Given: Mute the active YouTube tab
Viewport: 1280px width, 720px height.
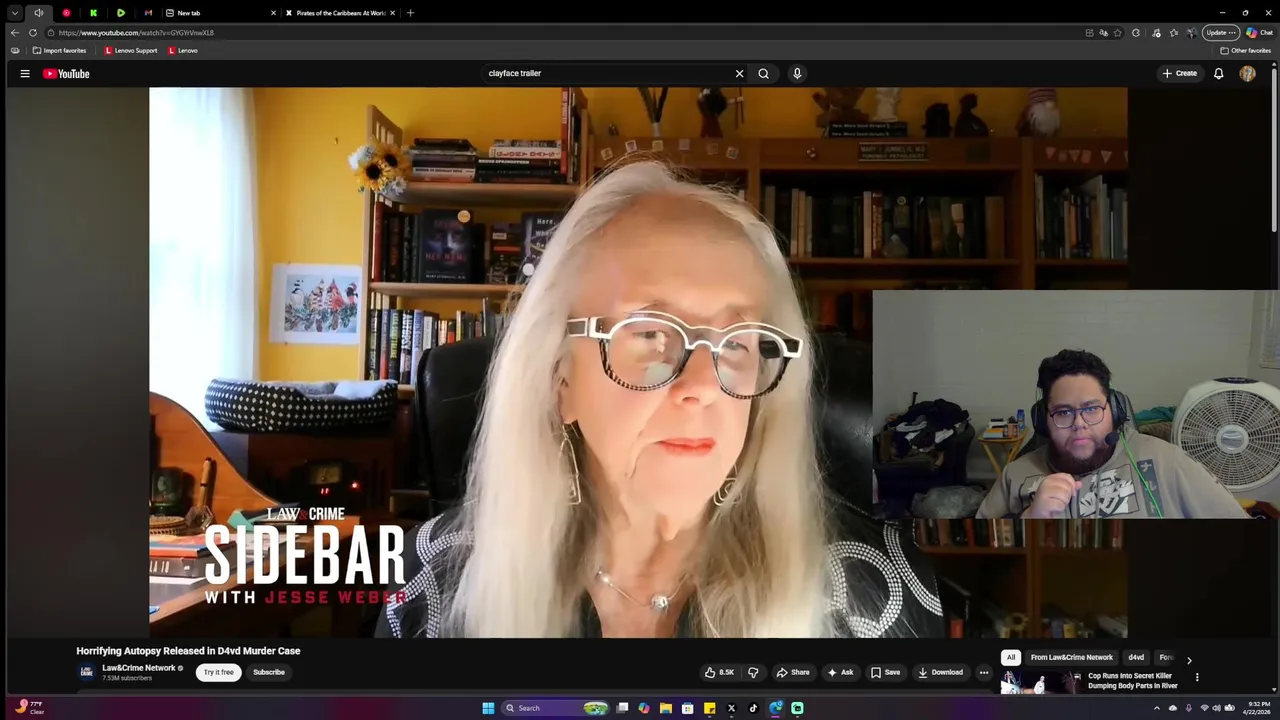Looking at the screenshot, I should pos(39,13).
